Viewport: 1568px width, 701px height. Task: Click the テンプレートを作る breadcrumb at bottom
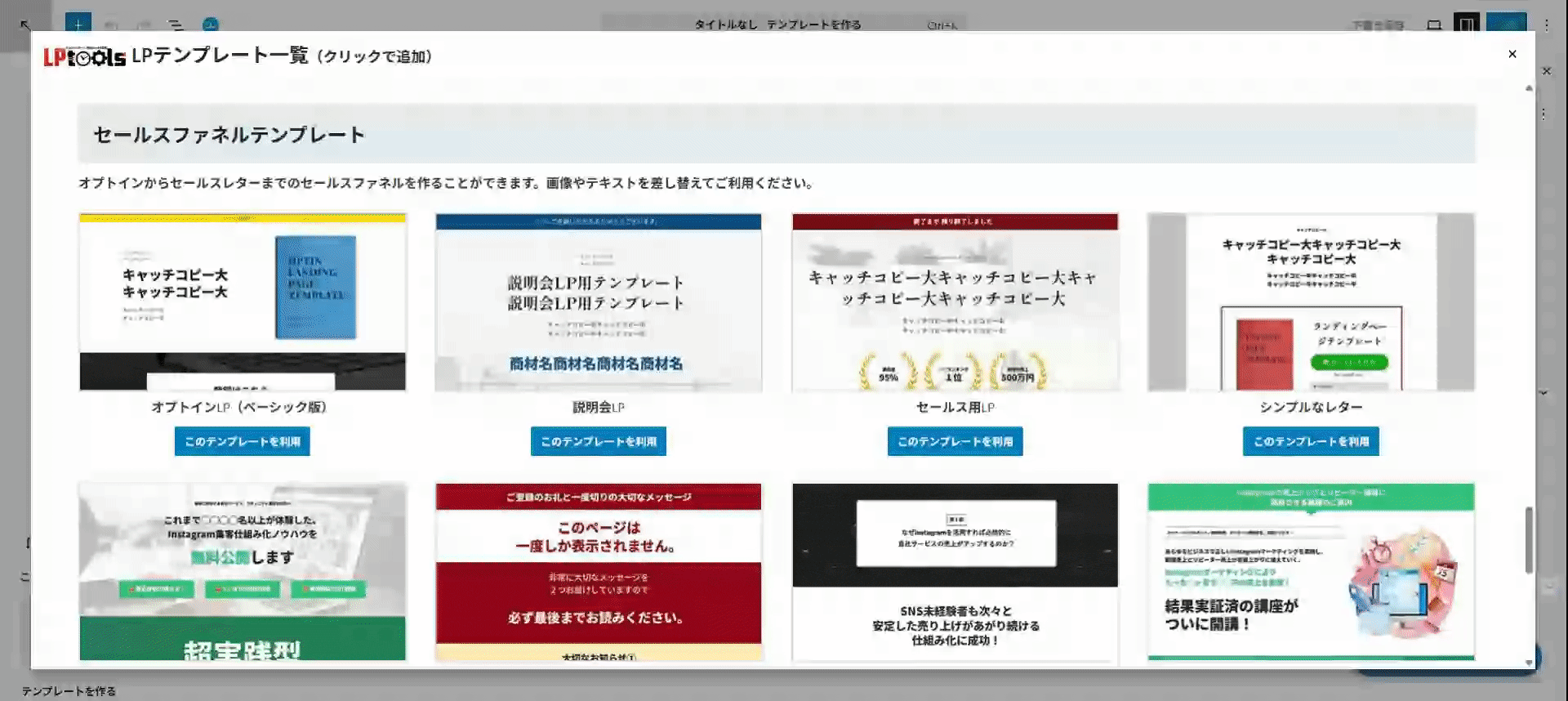[x=69, y=691]
